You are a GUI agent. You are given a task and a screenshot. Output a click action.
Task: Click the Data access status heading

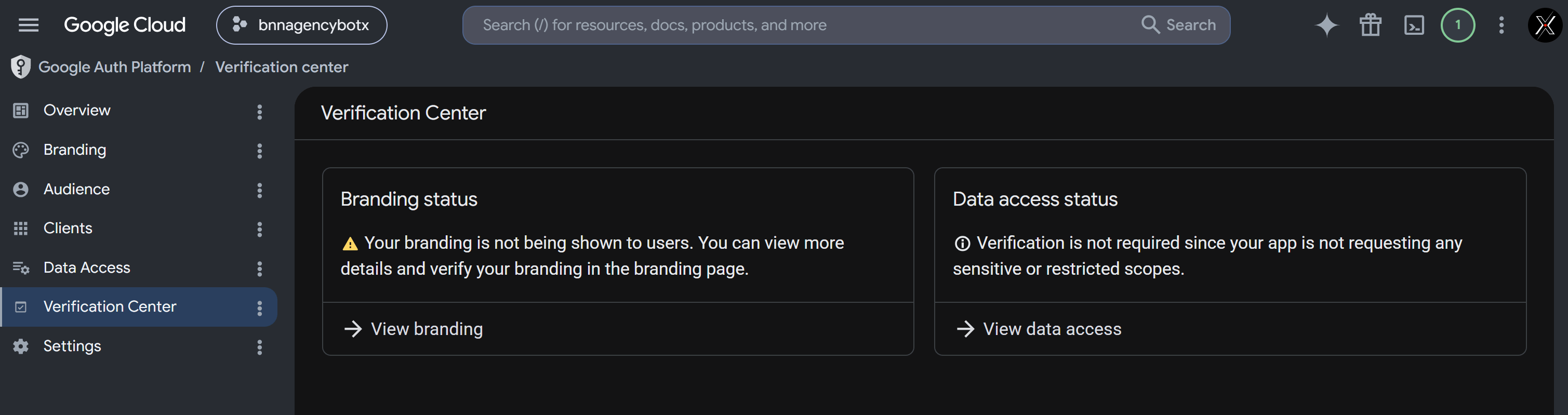tap(1035, 199)
